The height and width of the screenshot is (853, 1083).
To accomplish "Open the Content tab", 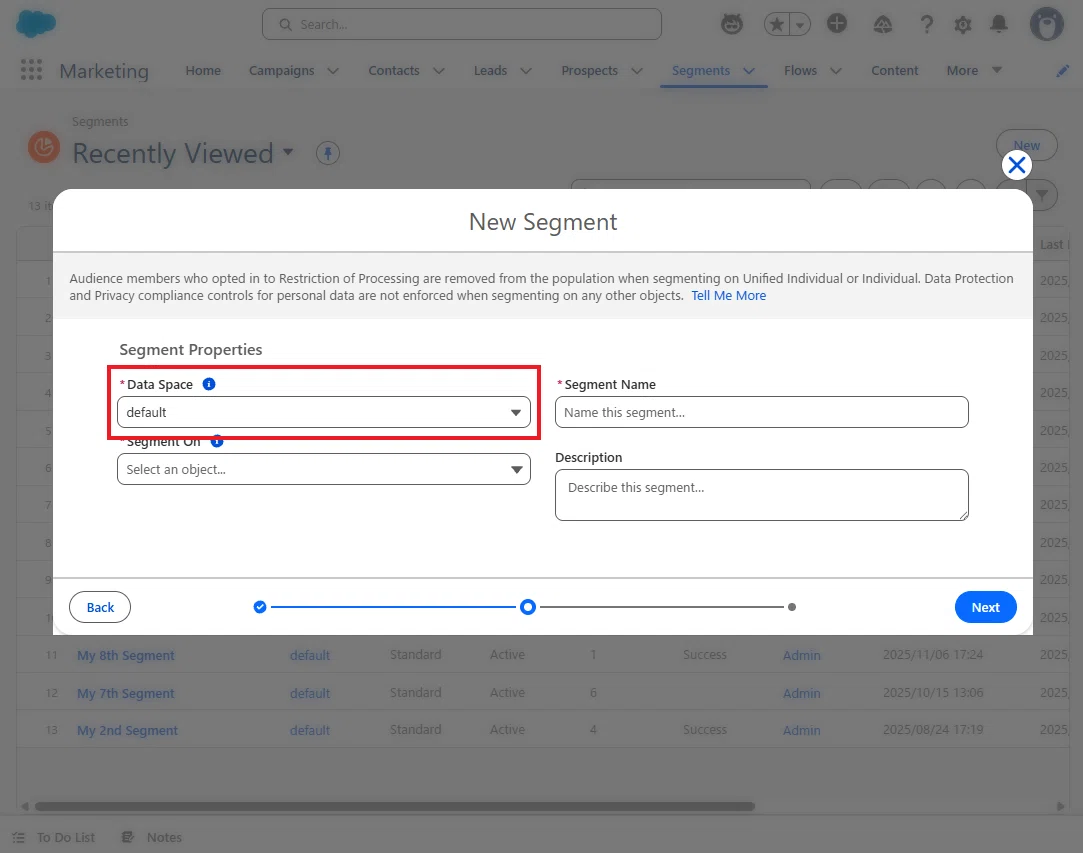I will [x=894, y=70].
